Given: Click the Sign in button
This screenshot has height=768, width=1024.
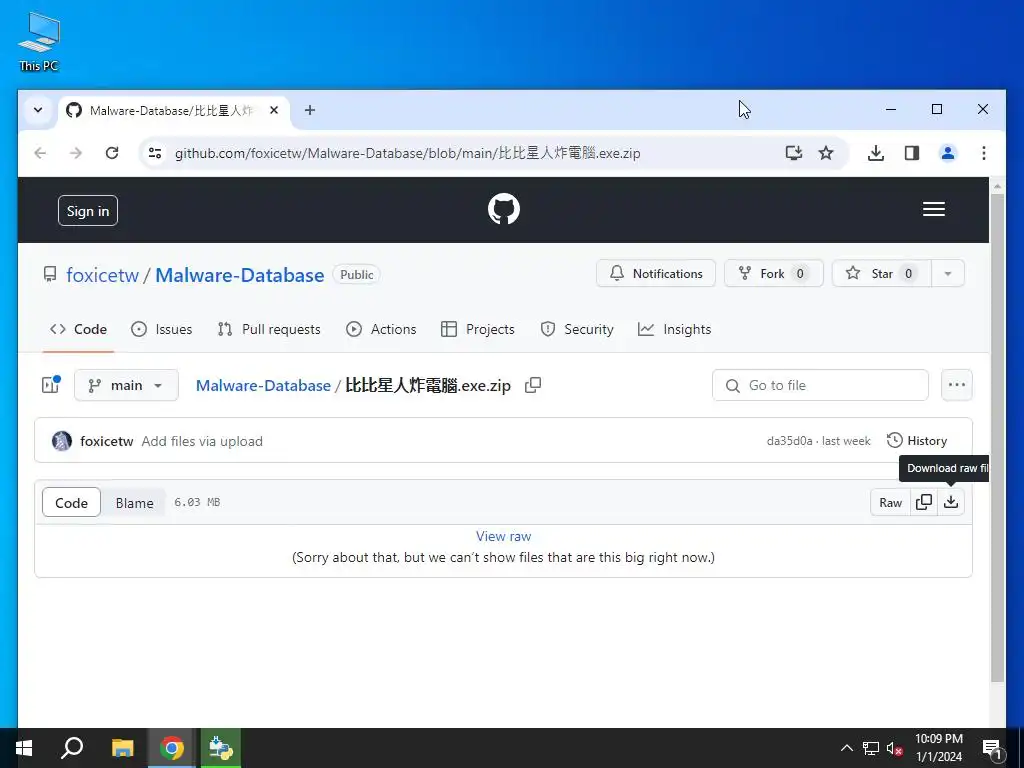Looking at the screenshot, I should (88, 210).
